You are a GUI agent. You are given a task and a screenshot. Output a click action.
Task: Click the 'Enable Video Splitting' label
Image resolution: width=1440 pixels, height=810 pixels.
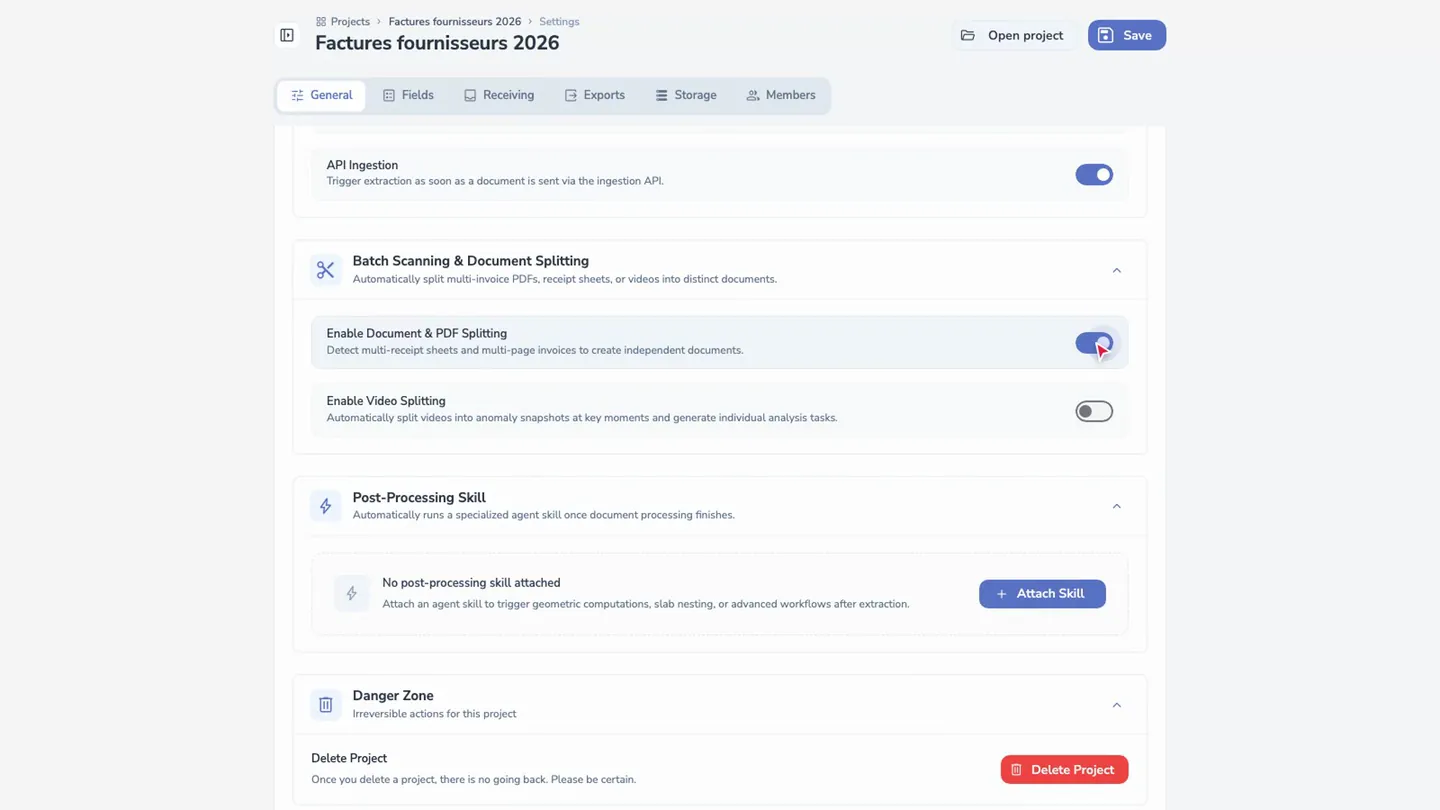[386, 401]
